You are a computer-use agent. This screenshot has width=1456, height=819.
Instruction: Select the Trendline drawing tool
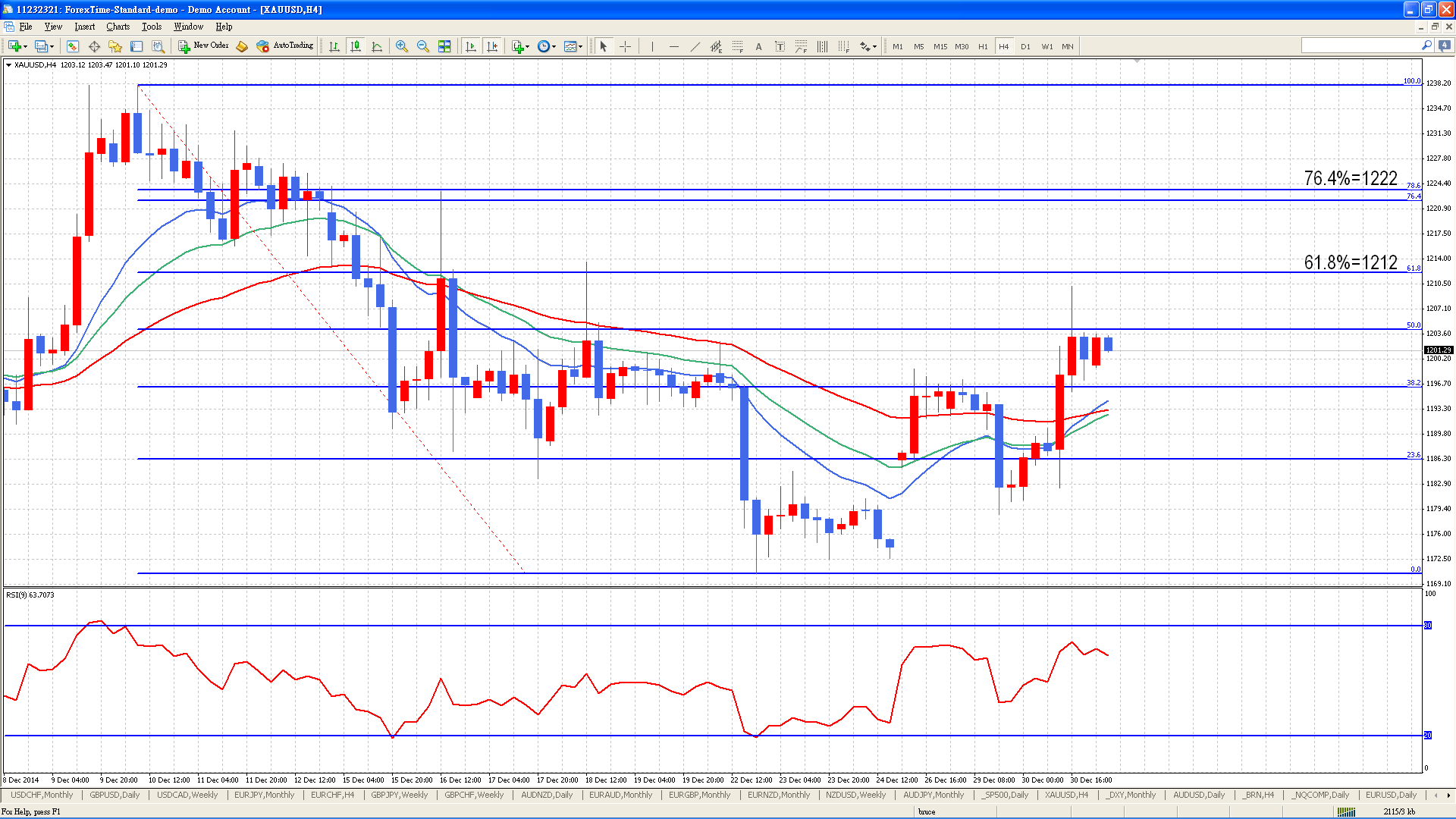point(695,46)
